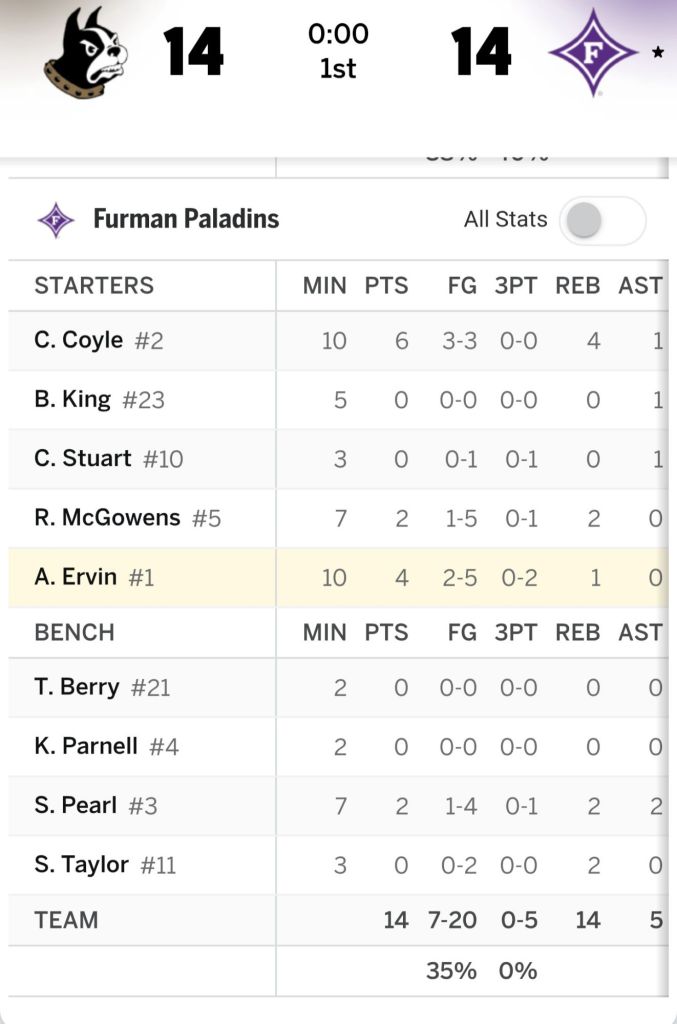Click the game clock 0:00 1st
This screenshot has width=677, height=1024.
338,50
